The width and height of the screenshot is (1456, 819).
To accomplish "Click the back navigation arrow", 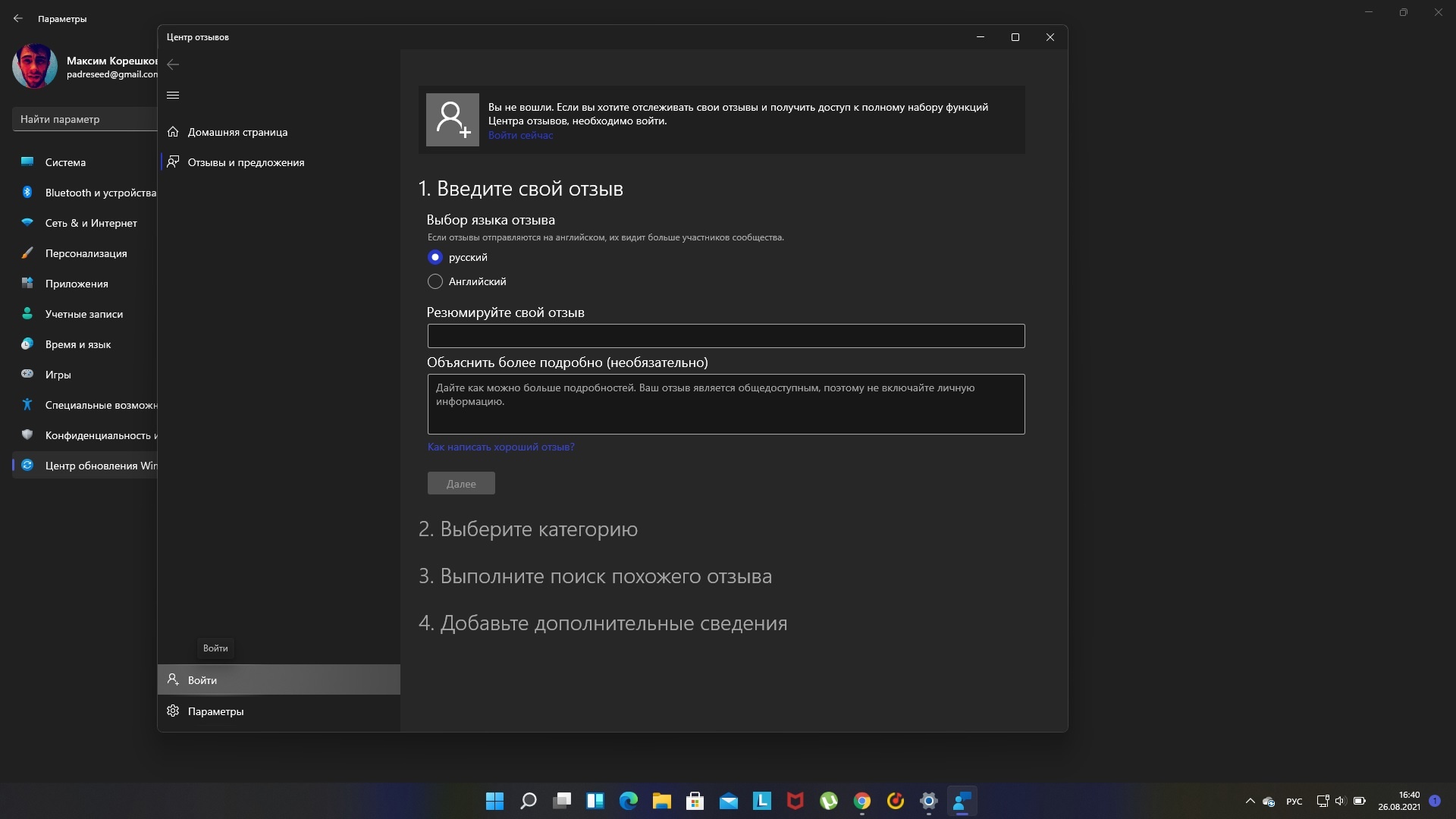I will 172,64.
